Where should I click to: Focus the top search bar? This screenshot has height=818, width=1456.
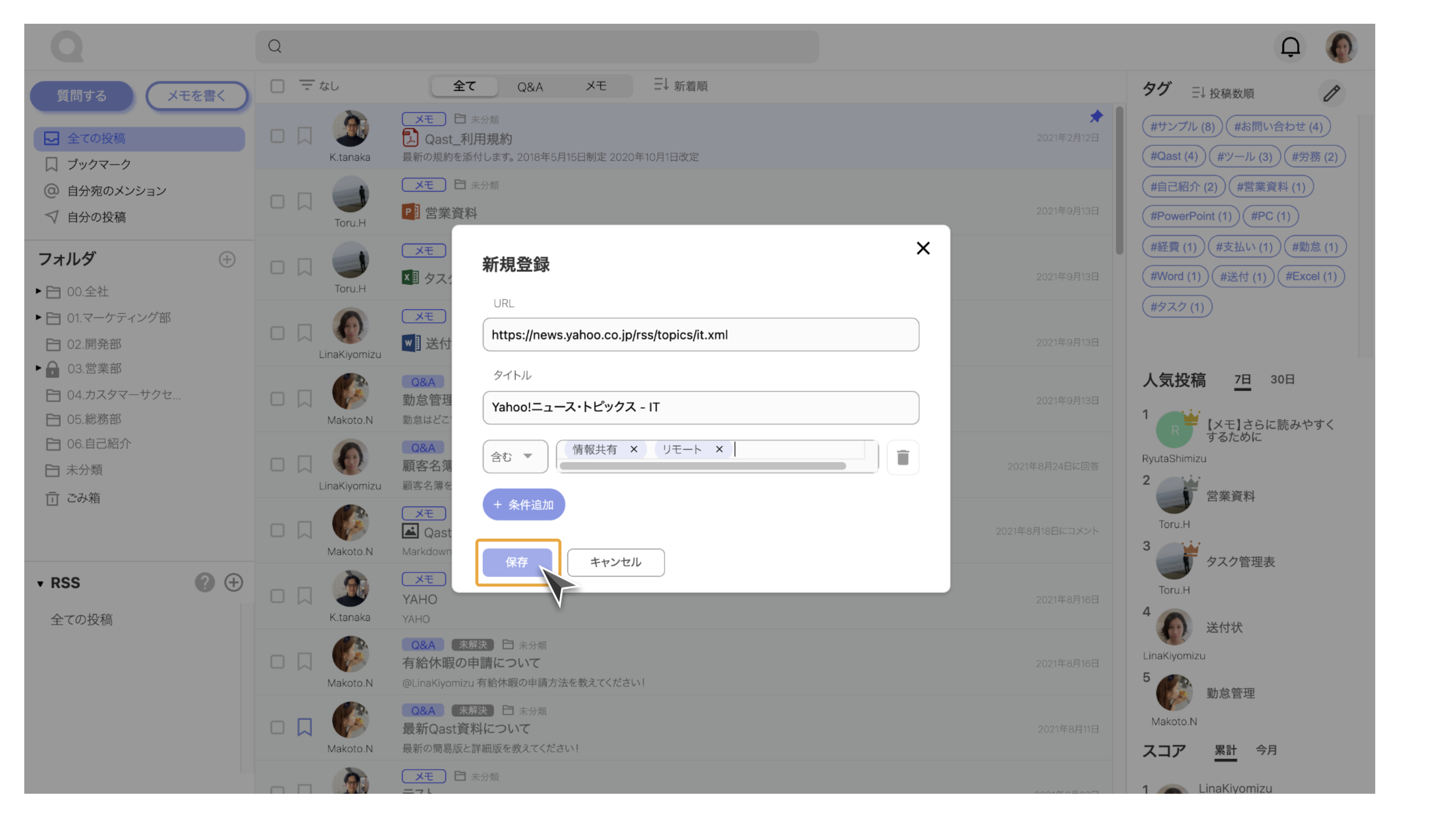click(537, 46)
